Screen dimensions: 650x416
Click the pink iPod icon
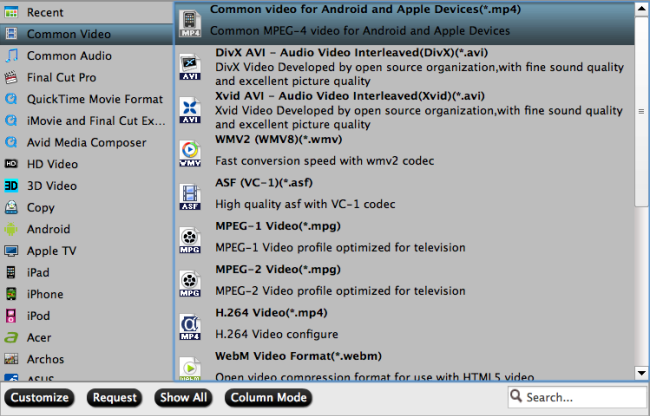click(11, 316)
